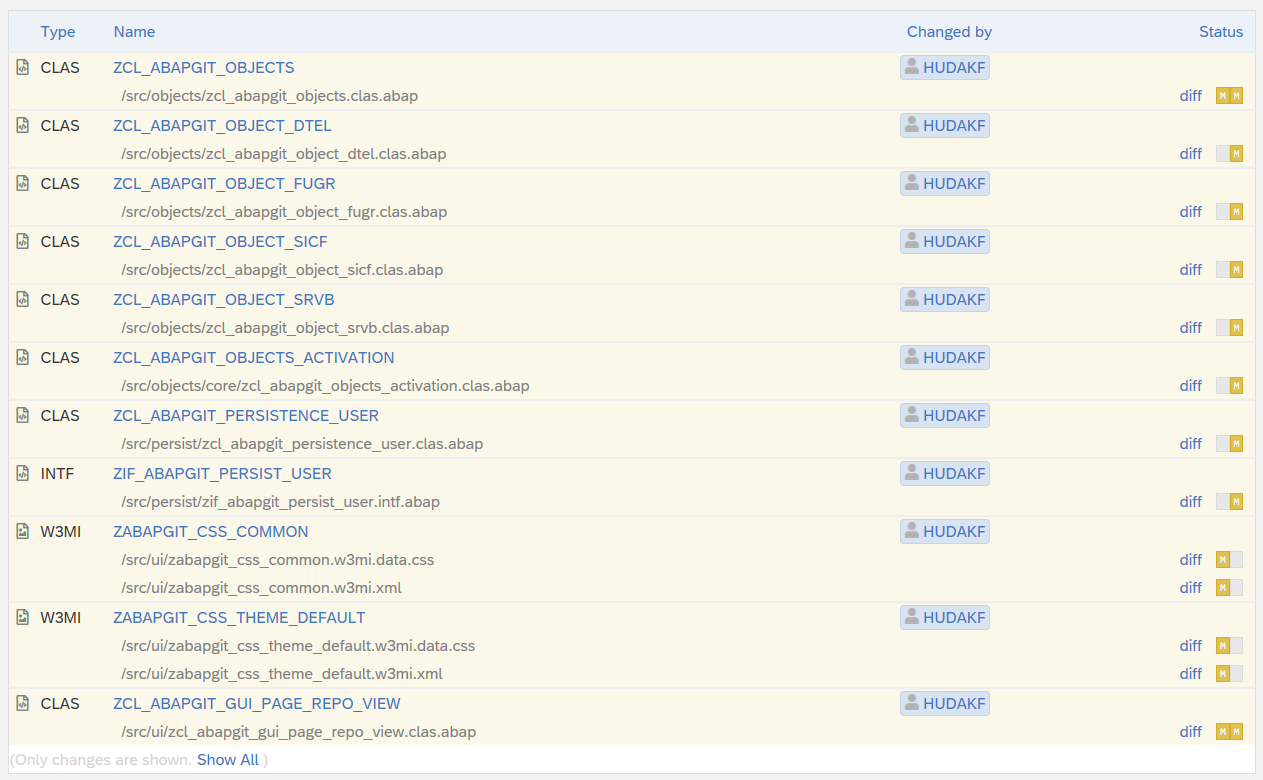Viewport: 1263px width, 780px height.
Task: Select the file path /src/persist/zif_abapgit_persist_user.intf.abap
Action: coord(280,502)
